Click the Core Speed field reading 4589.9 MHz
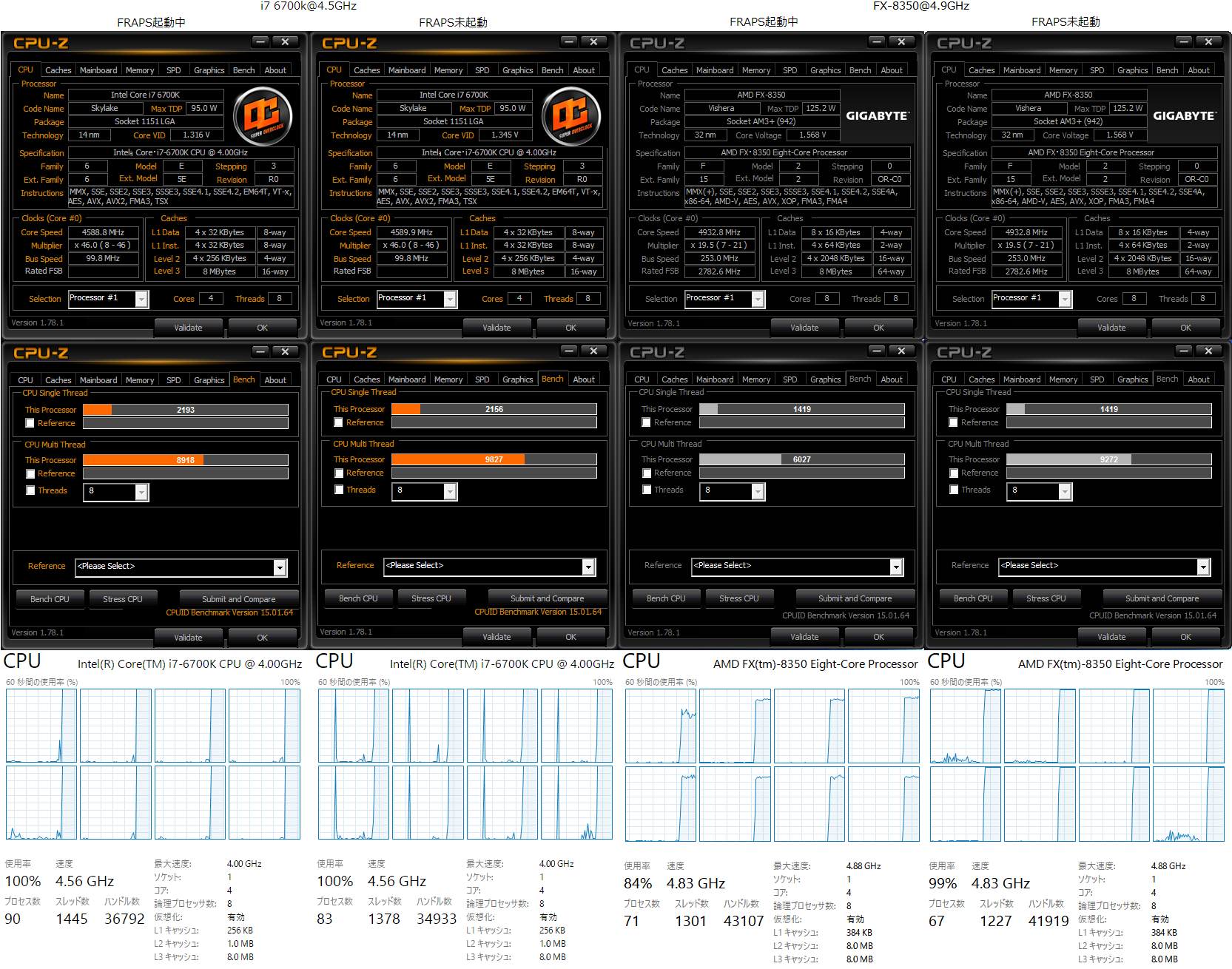 (411, 232)
